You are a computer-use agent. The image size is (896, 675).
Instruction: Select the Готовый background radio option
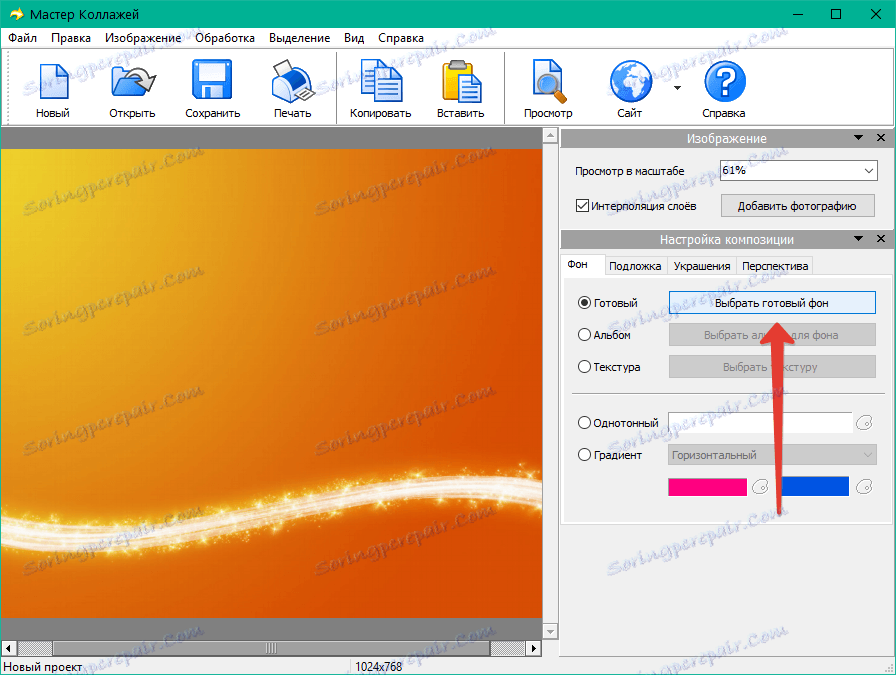pyautogui.click(x=584, y=302)
